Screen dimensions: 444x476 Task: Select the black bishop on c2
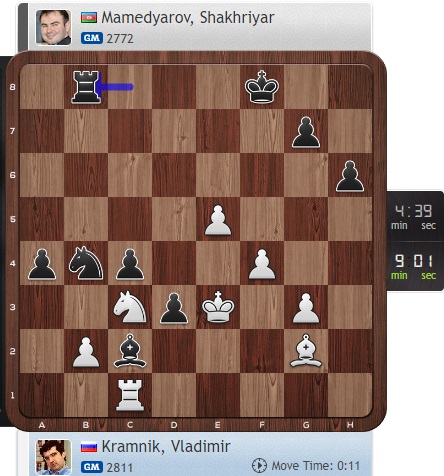click(x=130, y=351)
